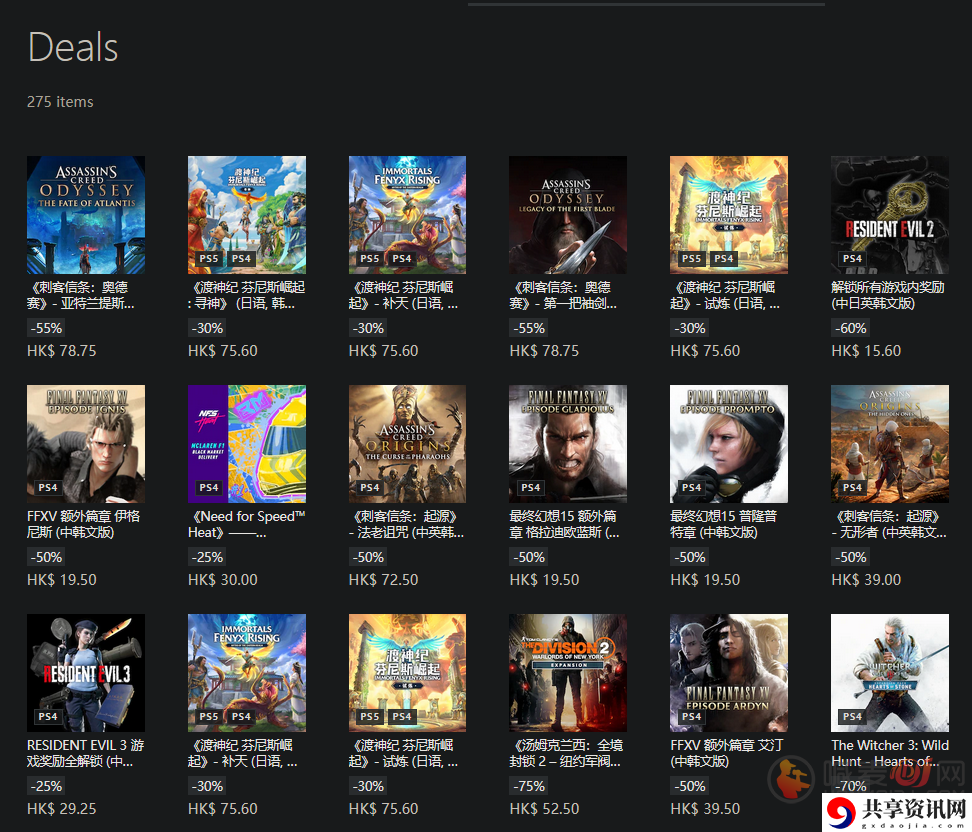The width and height of the screenshot is (972, 832).
Task: Click the -60% discount badge
Action: click(x=850, y=328)
